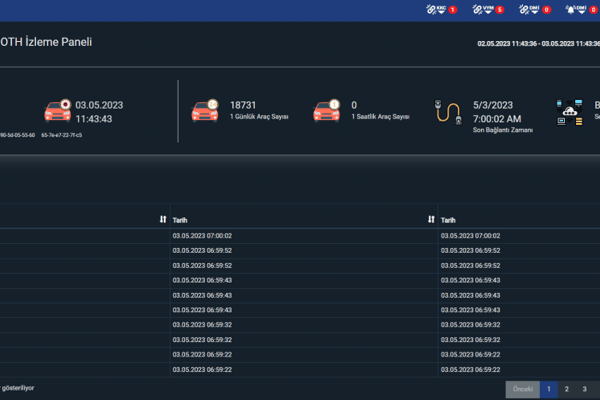
Task: Click the 'Son Bağlantı Zamanı' label
Action: tap(502, 130)
